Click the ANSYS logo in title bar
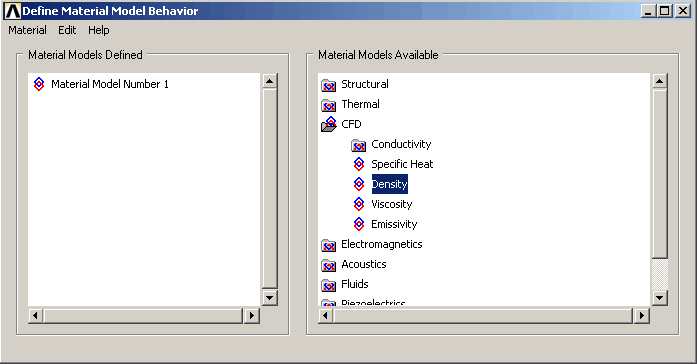The width and height of the screenshot is (697, 364). click(x=12, y=11)
